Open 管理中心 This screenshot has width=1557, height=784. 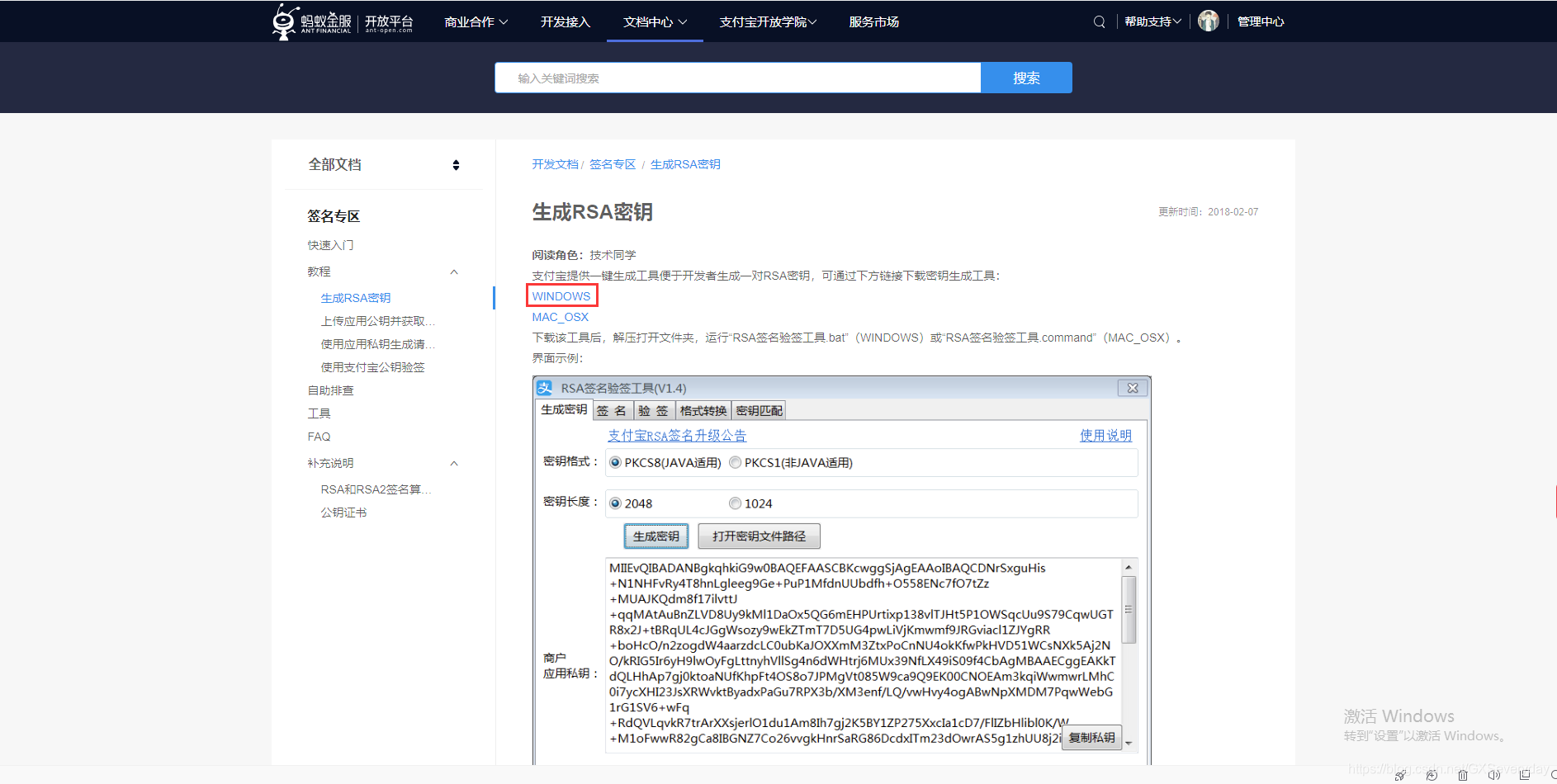1261,22
